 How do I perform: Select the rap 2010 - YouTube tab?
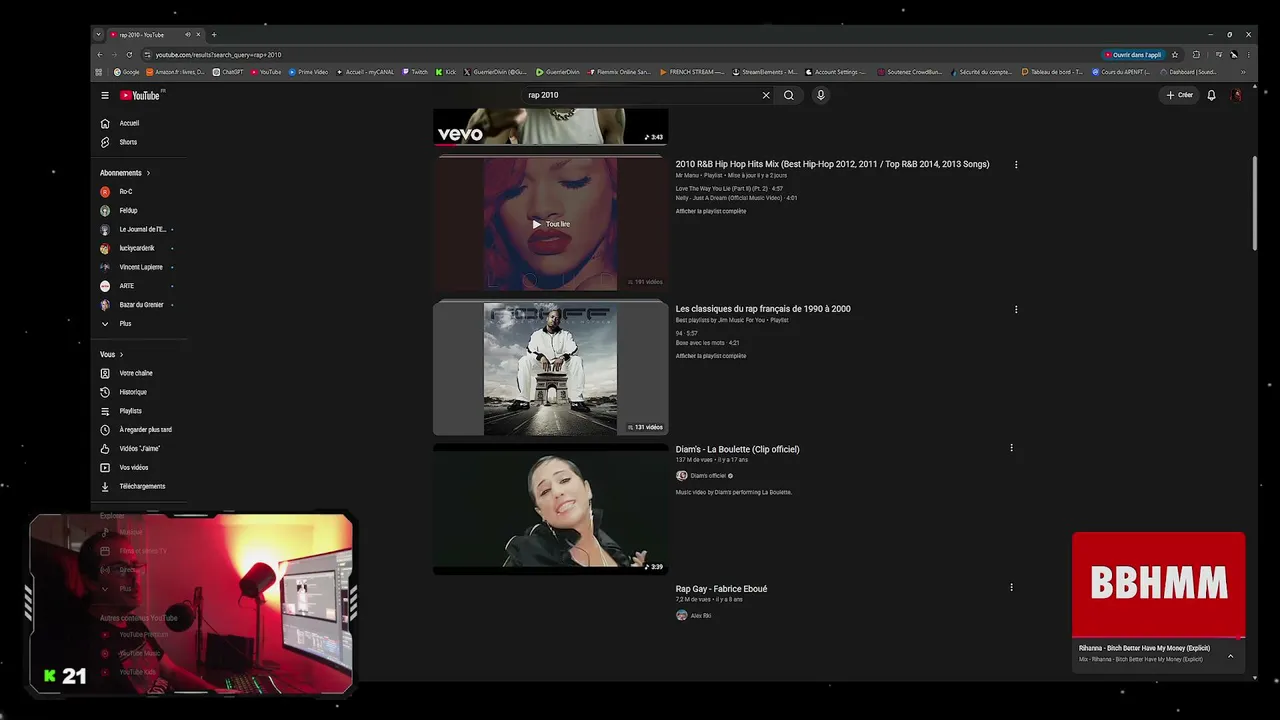coord(155,35)
